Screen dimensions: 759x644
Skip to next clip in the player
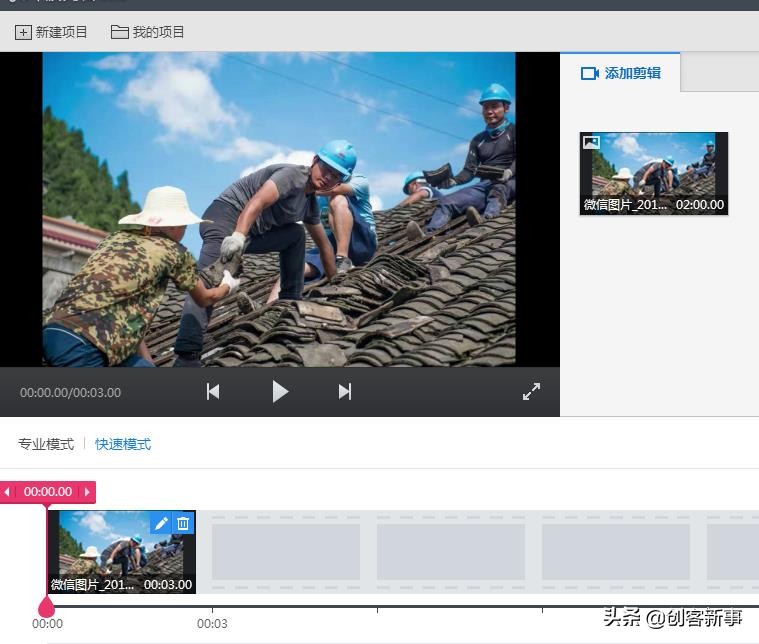(345, 392)
